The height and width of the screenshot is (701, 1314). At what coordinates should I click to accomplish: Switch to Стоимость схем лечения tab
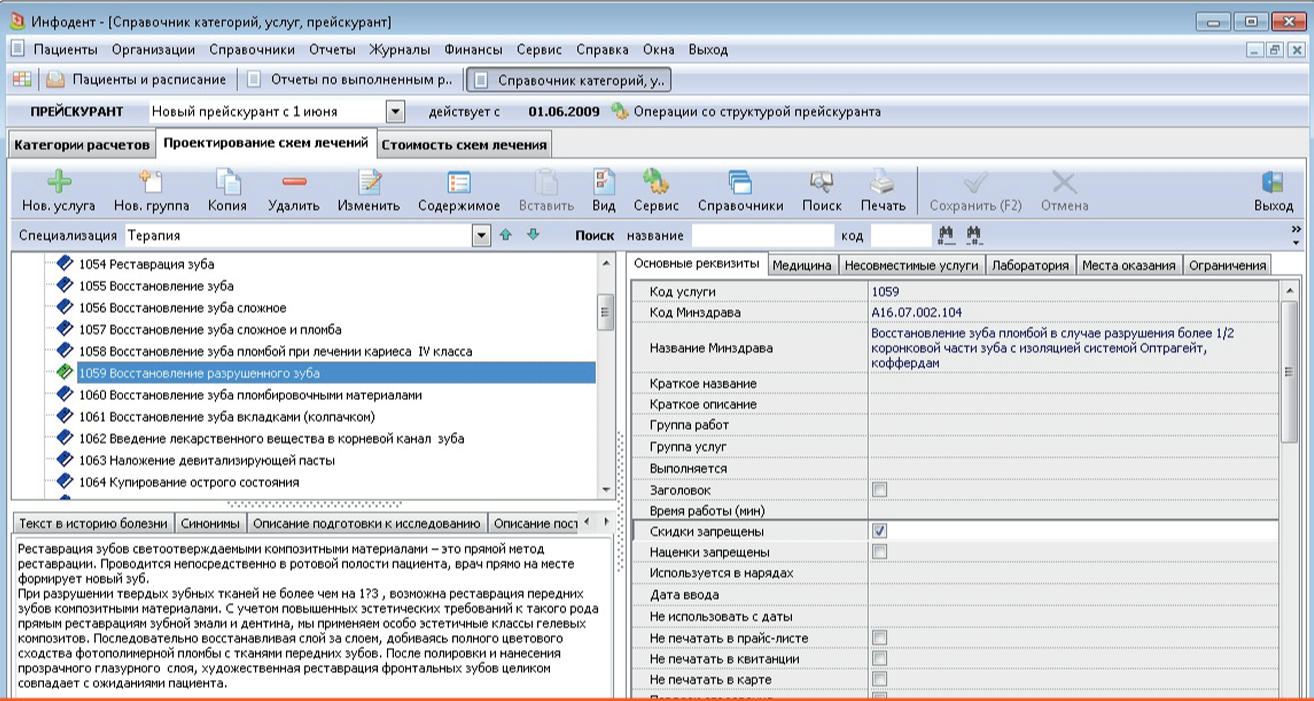pyautogui.click(x=464, y=144)
